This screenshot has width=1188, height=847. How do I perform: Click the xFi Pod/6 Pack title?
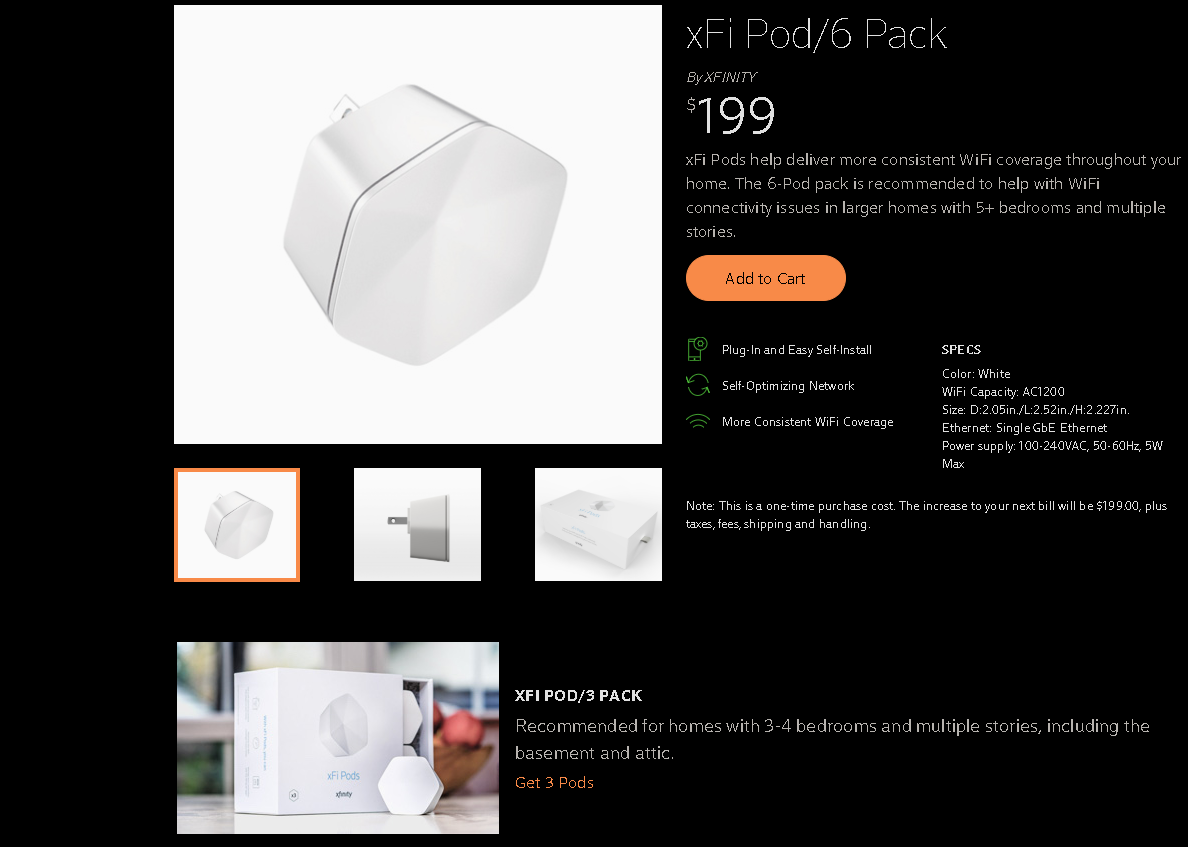coord(816,34)
